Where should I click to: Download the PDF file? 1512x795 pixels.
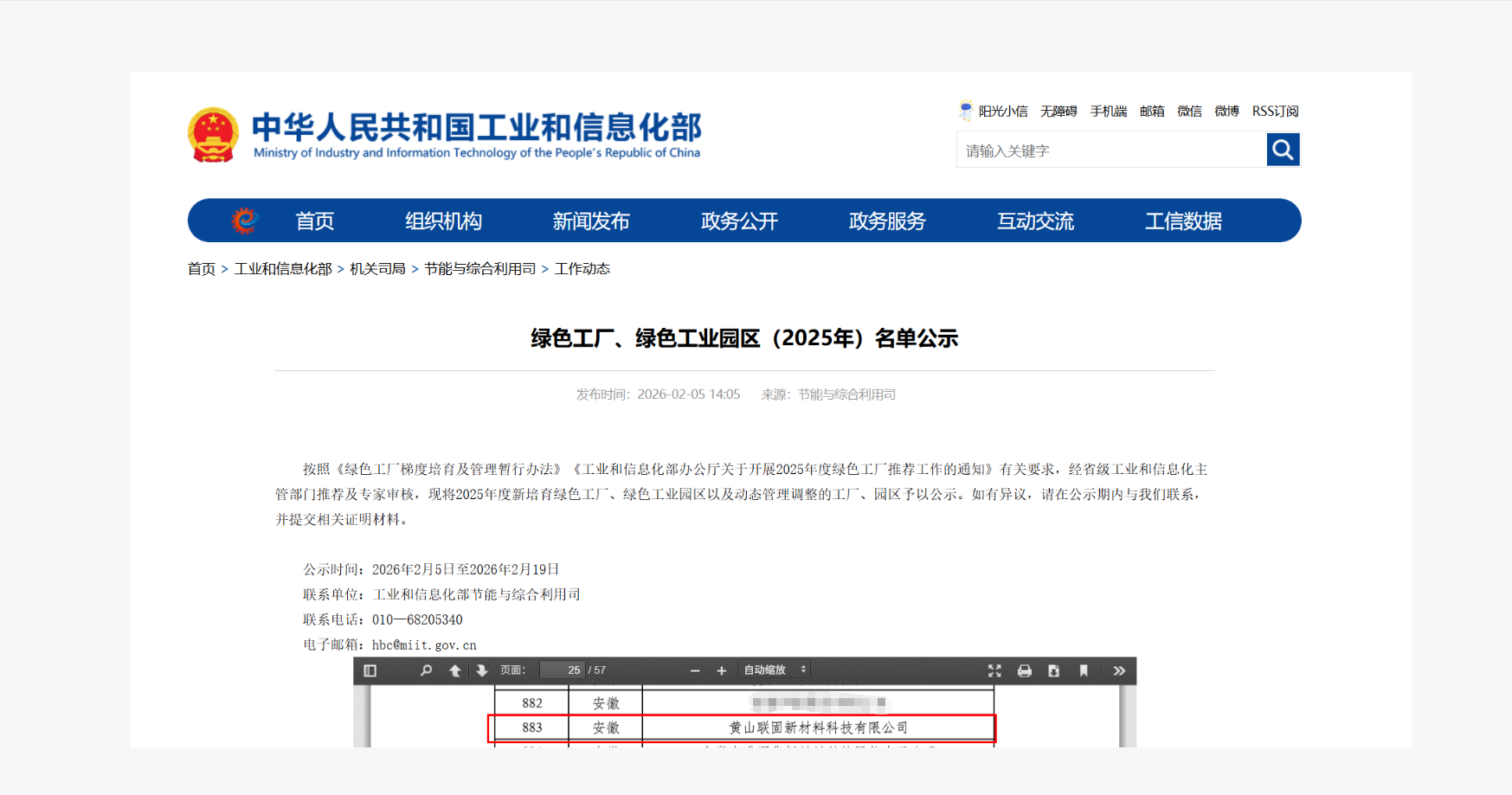(1053, 670)
